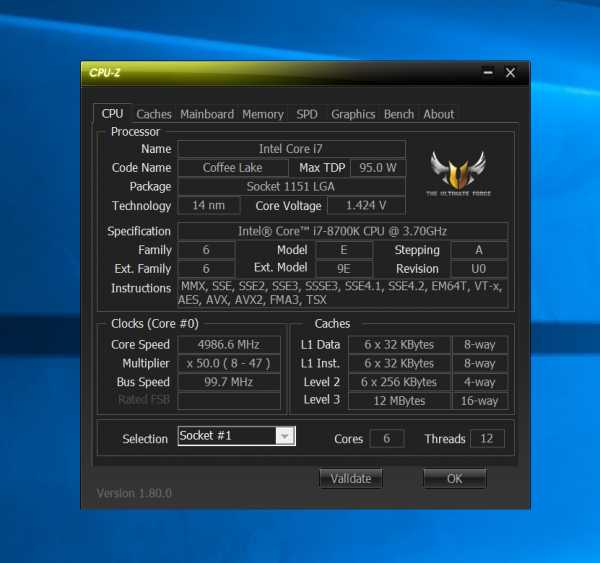600x563 pixels.
Task: Switch to the Graphics tab
Action: 353,114
